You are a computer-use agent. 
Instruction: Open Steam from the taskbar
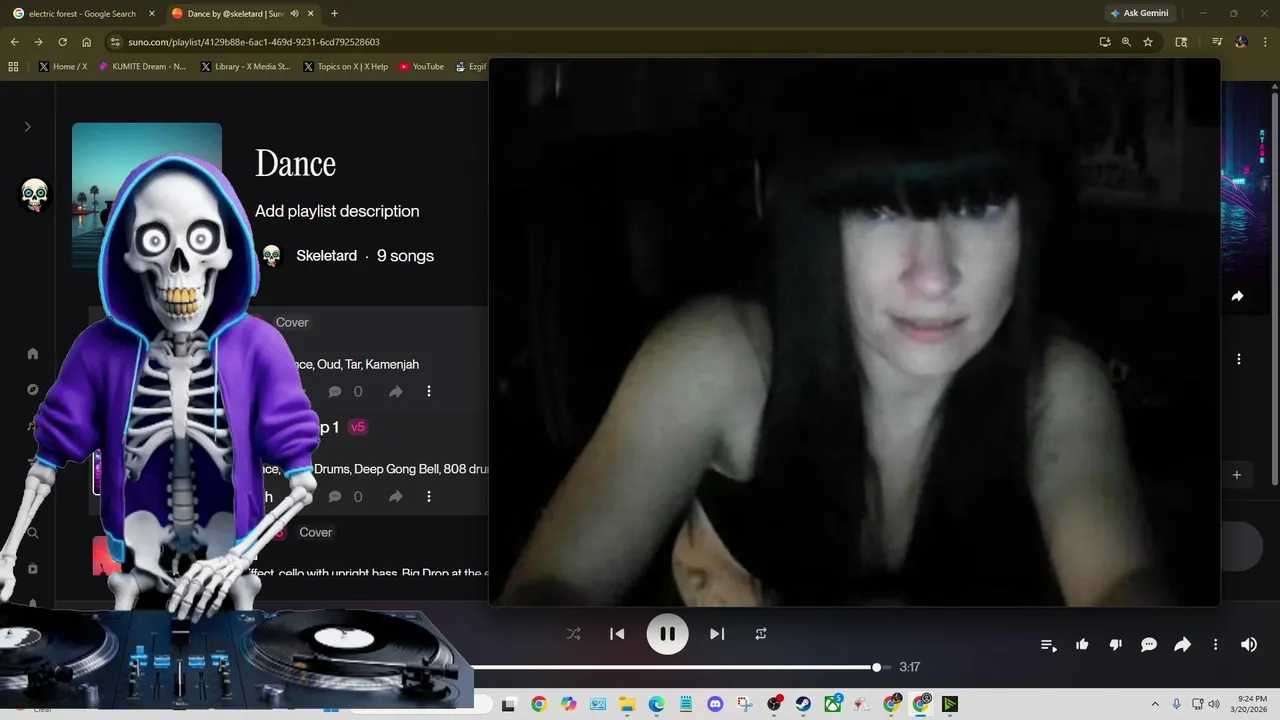pos(803,704)
